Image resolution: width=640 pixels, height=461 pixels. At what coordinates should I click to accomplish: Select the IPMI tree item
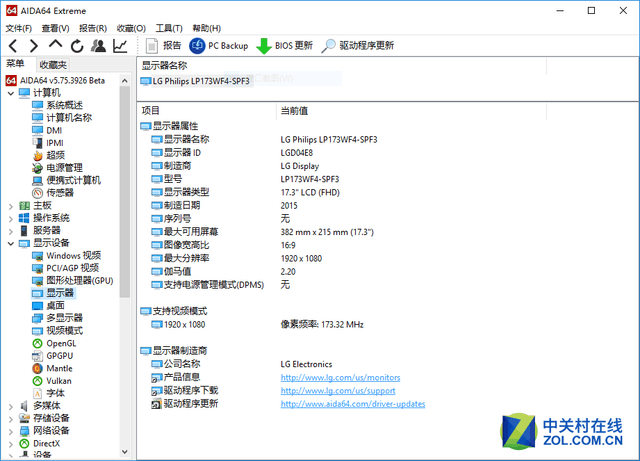(48, 143)
